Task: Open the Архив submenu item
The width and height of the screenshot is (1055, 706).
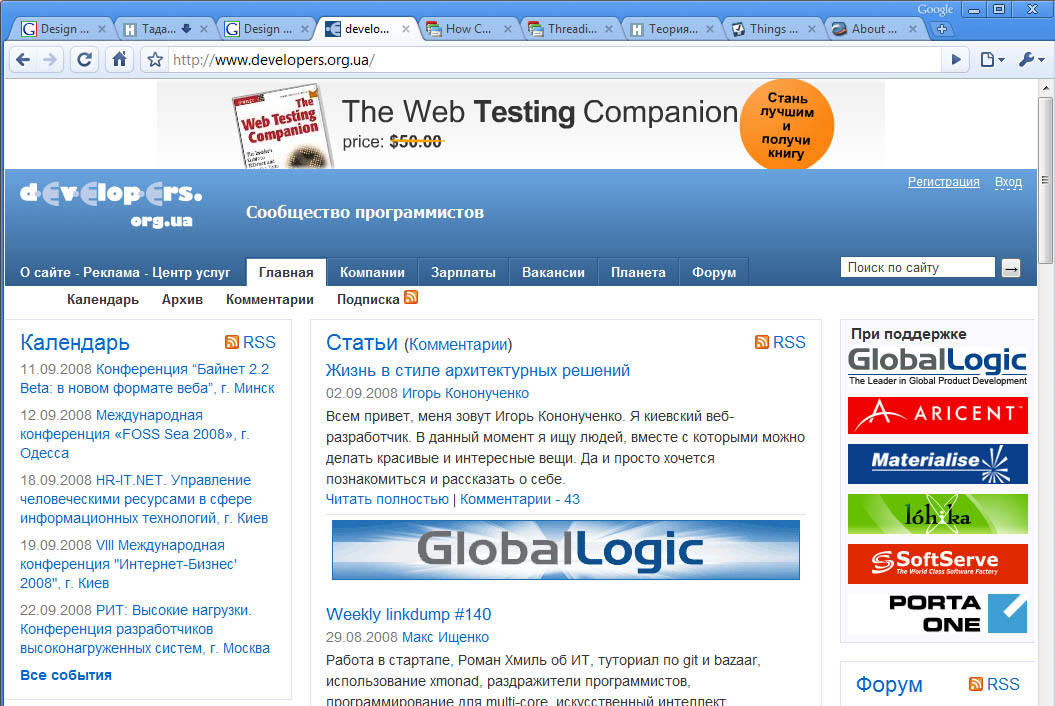Action: click(182, 299)
